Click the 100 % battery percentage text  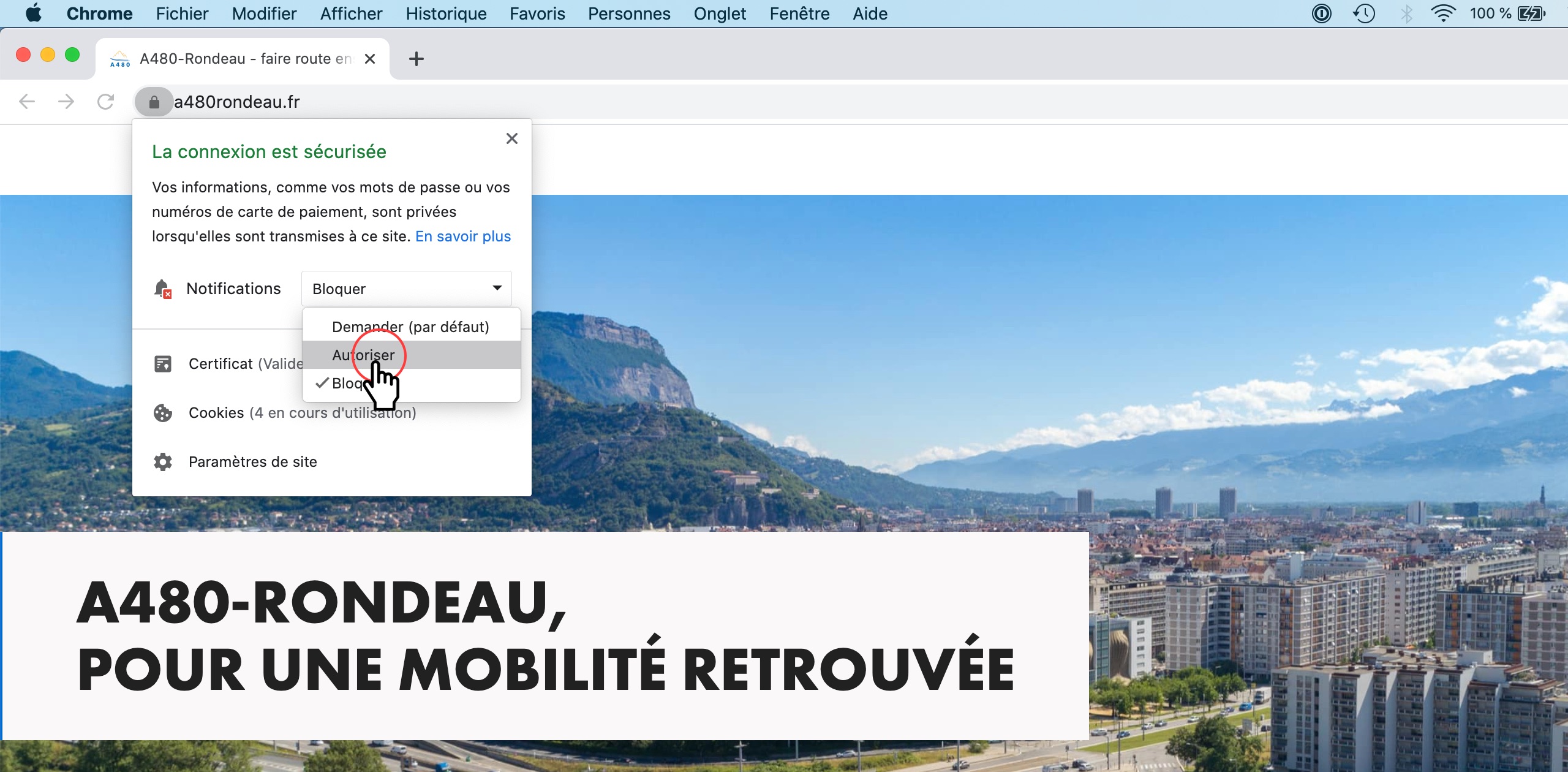coord(1490,13)
